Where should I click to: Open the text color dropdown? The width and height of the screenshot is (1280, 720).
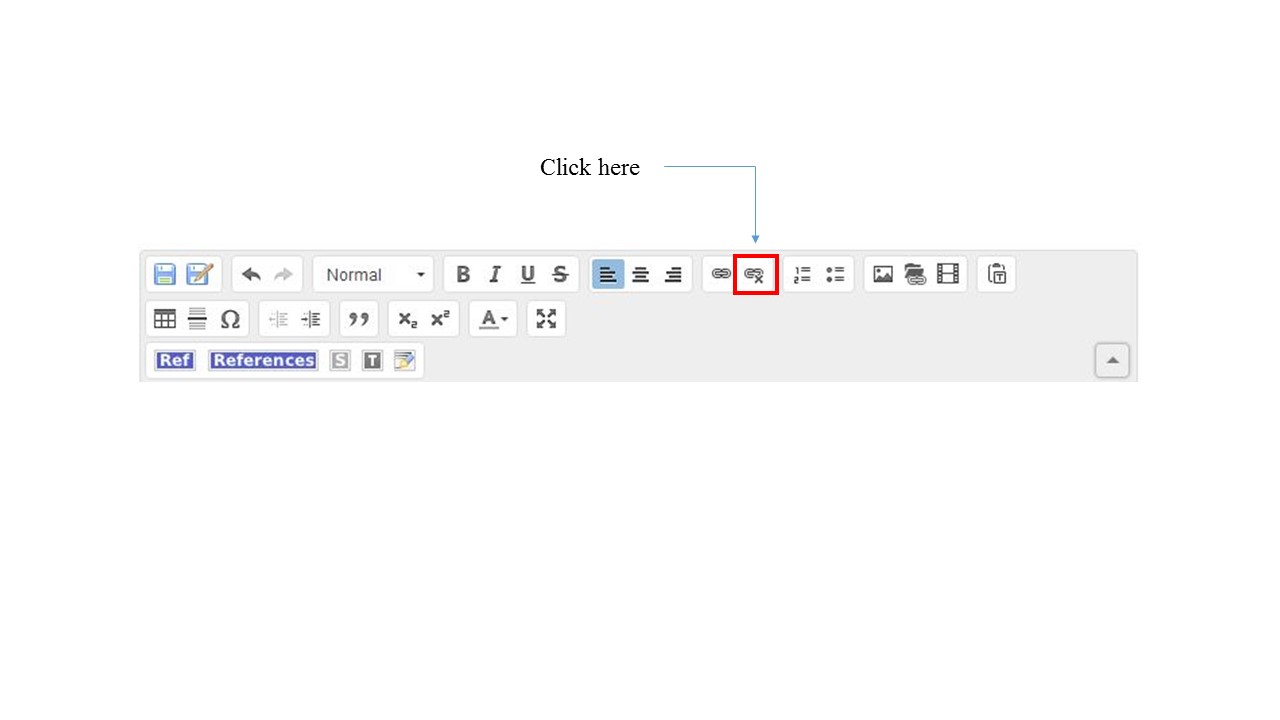click(x=493, y=319)
